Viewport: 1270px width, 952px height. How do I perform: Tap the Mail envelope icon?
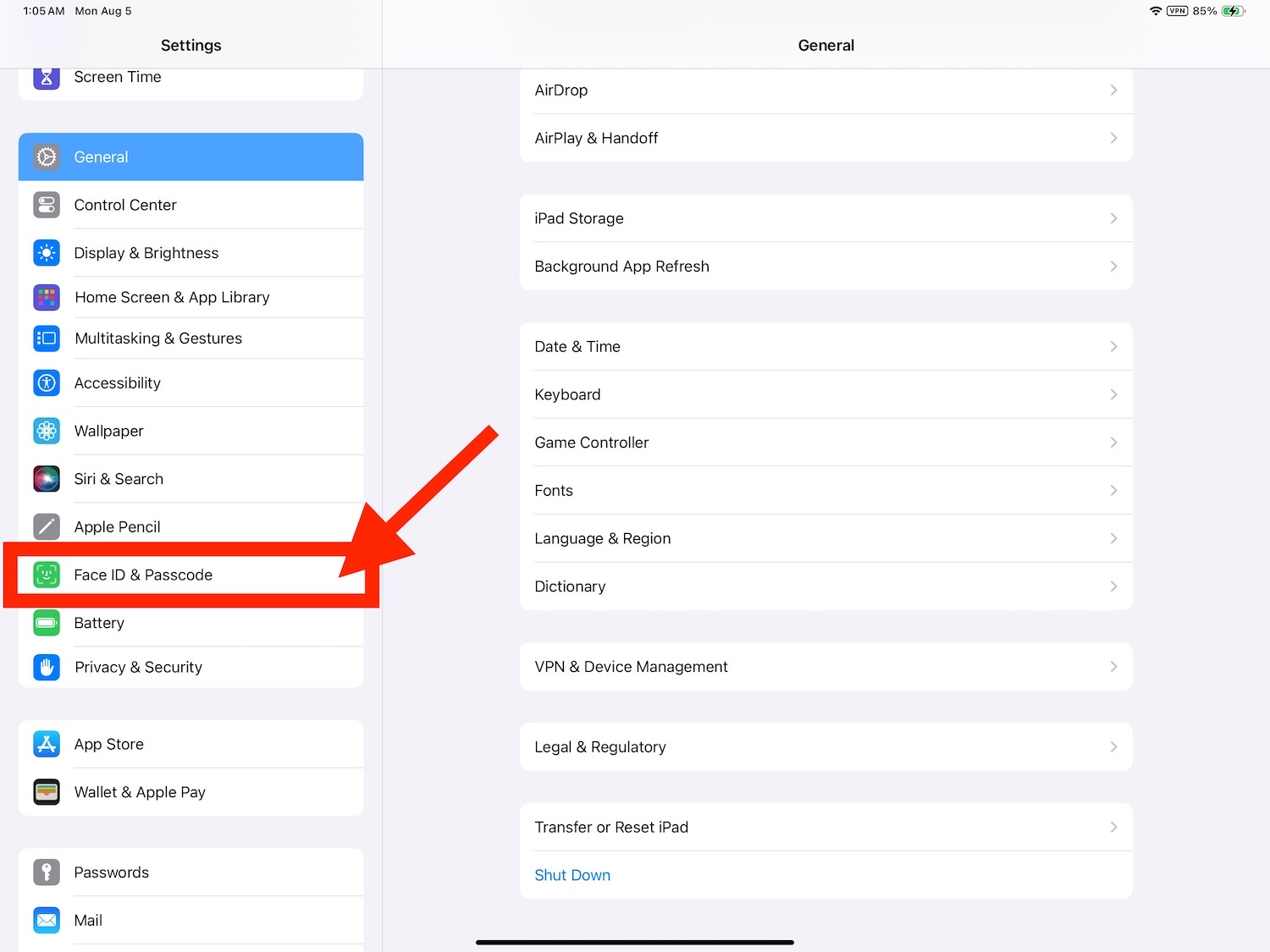47,920
